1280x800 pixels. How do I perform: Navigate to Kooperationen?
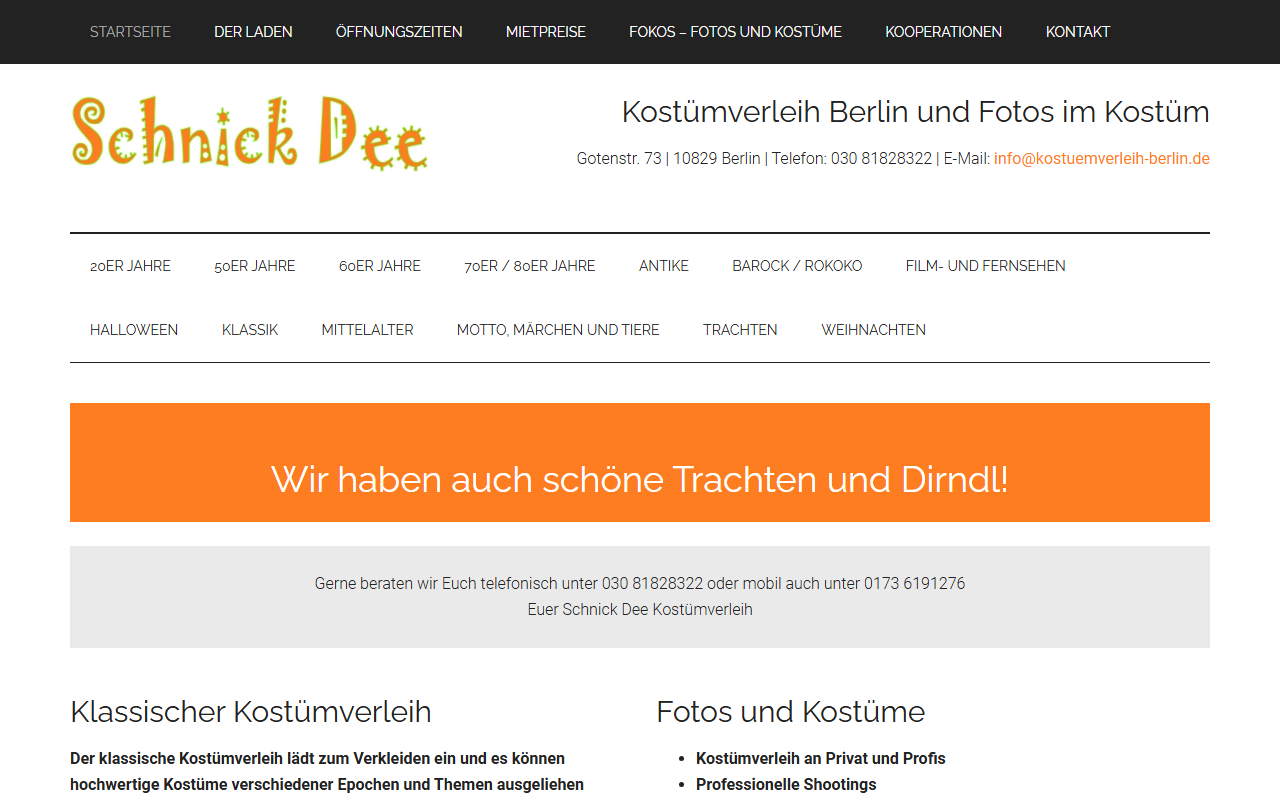[943, 32]
